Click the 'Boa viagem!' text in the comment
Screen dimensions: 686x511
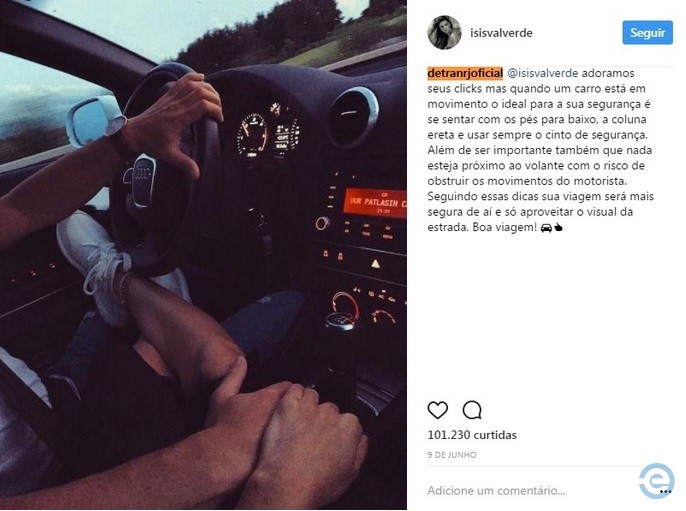(x=504, y=228)
